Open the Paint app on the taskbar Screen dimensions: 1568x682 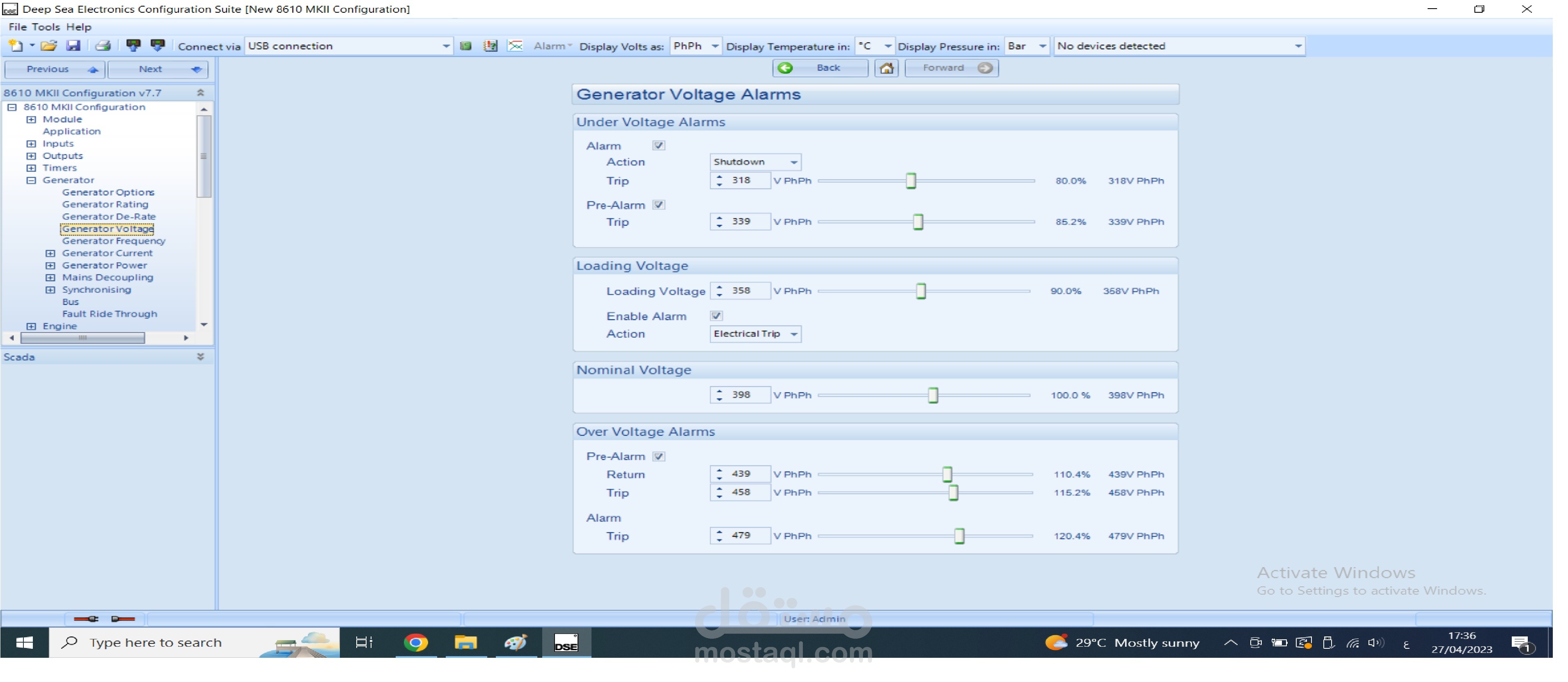point(516,643)
